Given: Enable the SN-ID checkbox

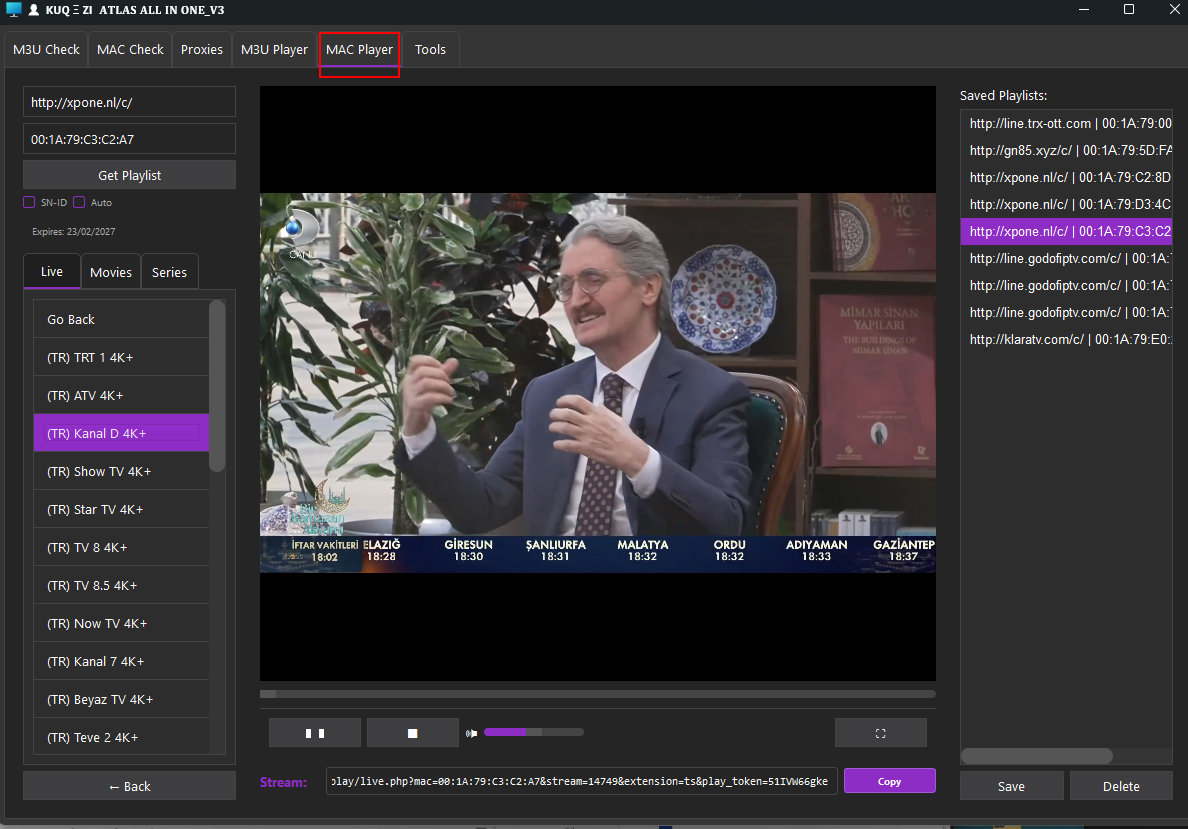Looking at the screenshot, I should pos(29,202).
